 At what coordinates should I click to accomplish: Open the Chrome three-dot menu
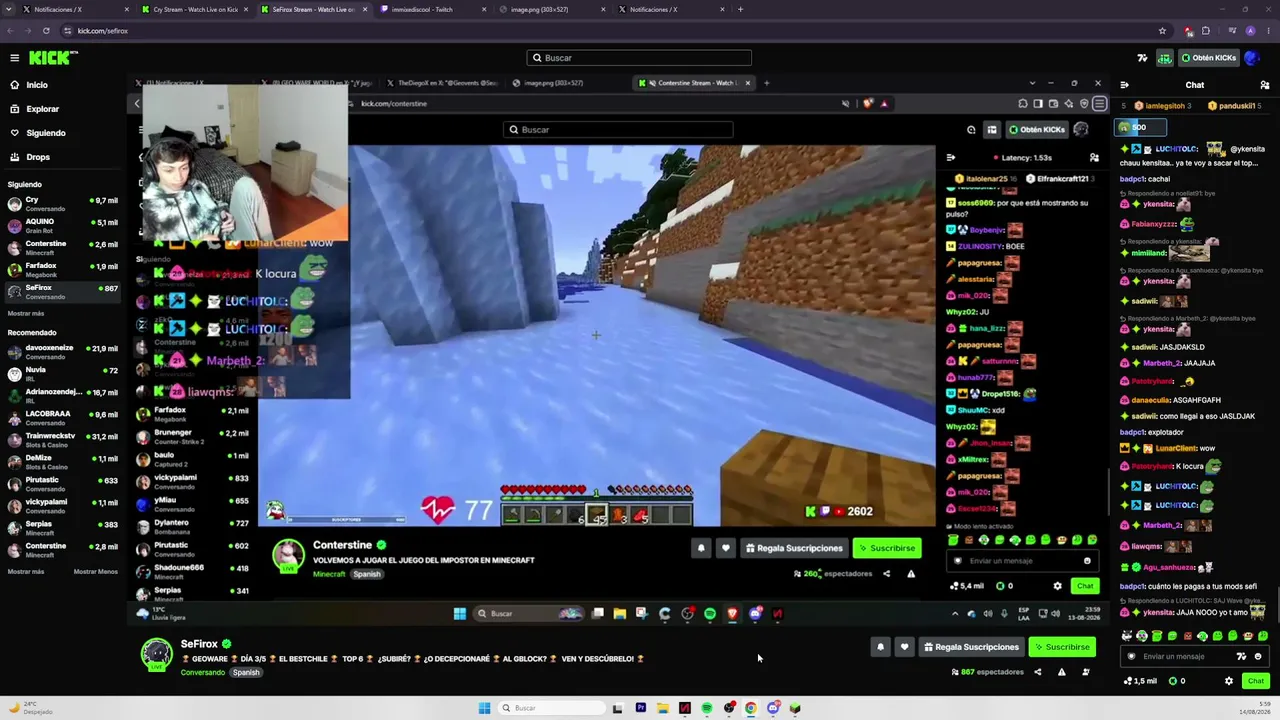pyautogui.click(x=1269, y=31)
